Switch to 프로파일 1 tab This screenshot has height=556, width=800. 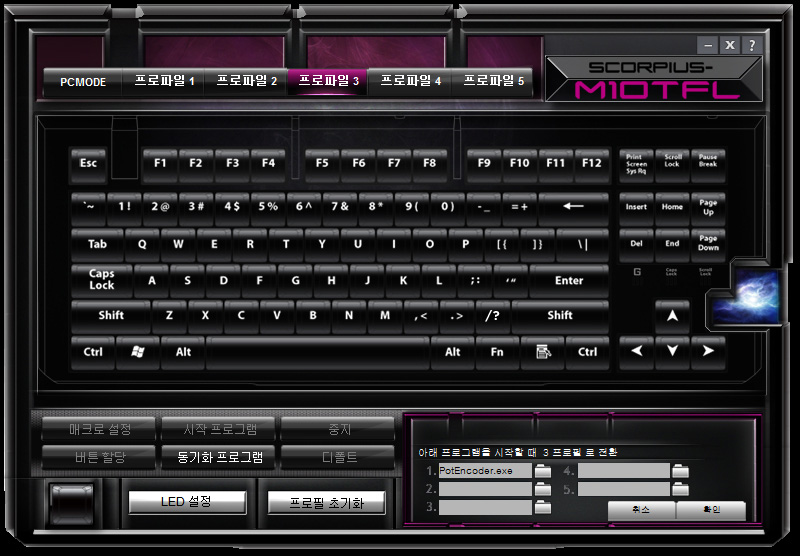[x=164, y=81]
